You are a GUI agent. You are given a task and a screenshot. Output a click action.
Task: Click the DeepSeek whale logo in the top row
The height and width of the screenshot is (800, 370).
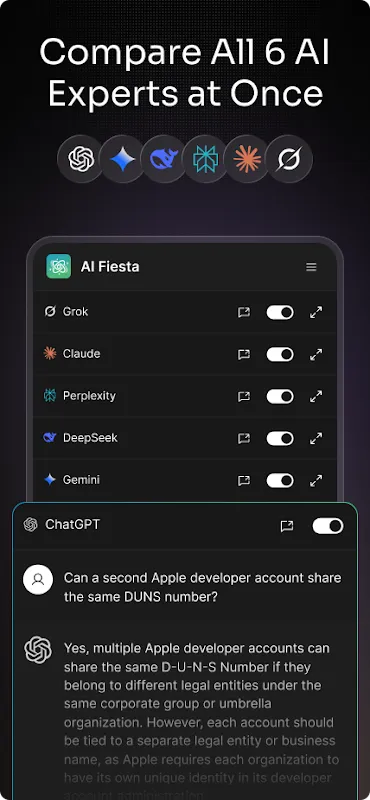click(x=164, y=159)
